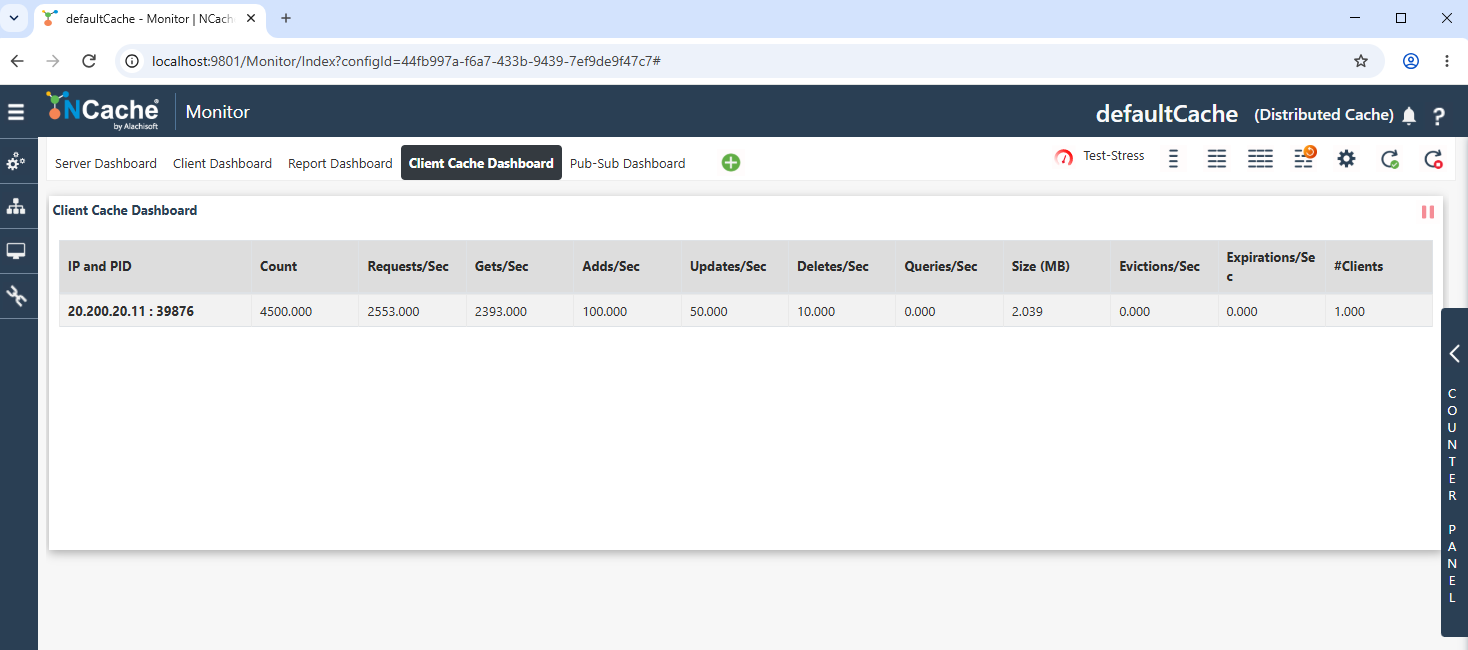Image resolution: width=1468 pixels, height=650 pixels.
Task: Switch to two-column layout
Action: [1217, 158]
